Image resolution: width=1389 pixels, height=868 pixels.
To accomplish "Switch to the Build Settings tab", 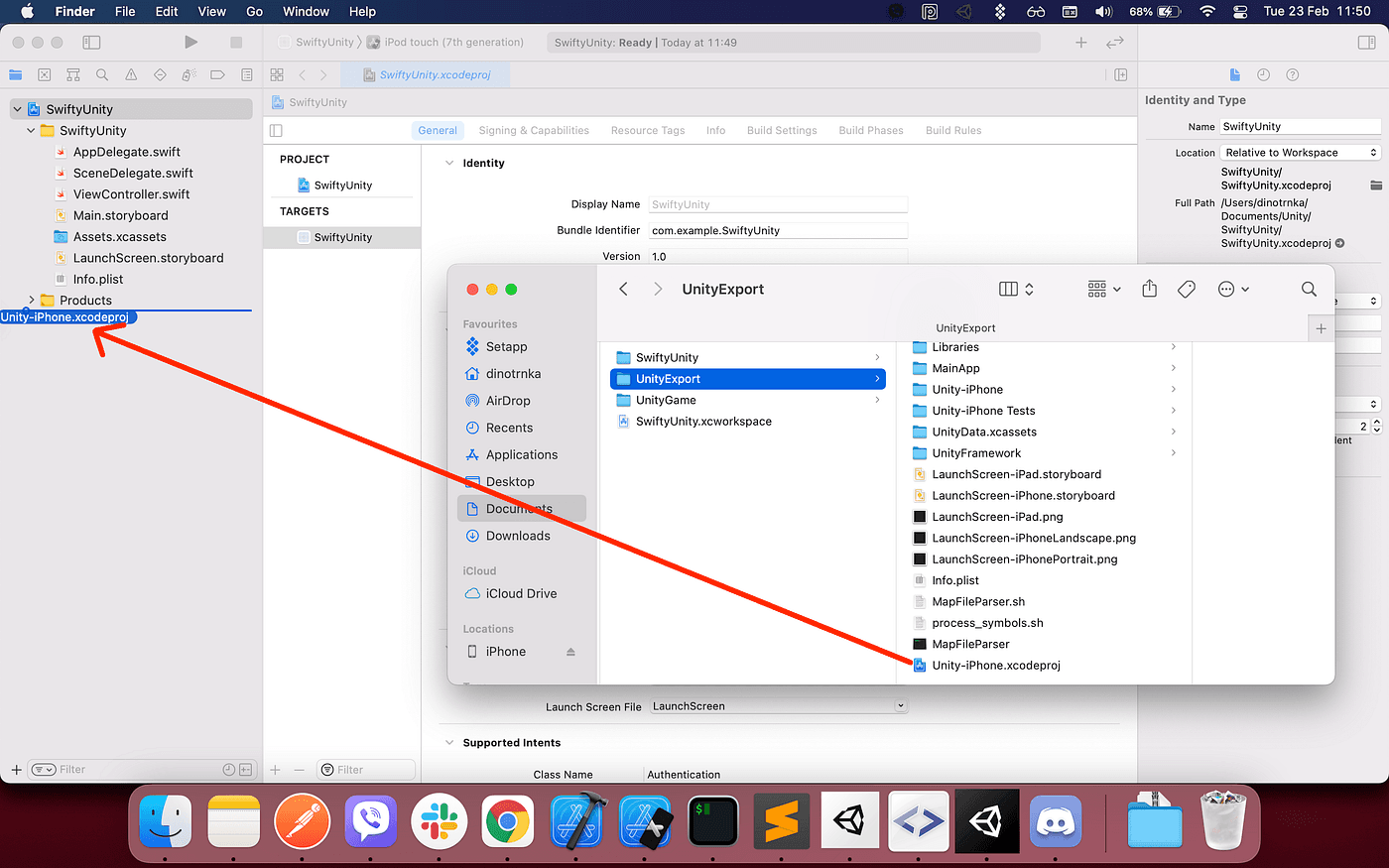I will (x=782, y=130).
